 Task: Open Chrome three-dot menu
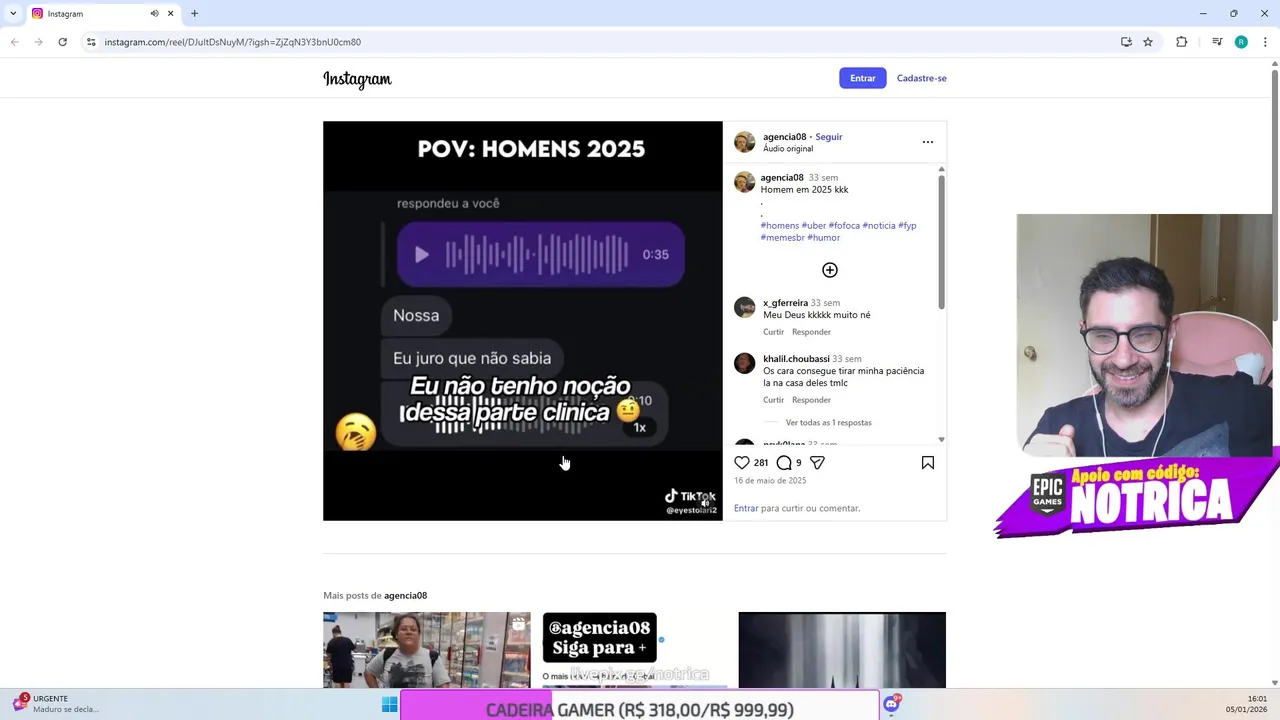click(1266, 42)
